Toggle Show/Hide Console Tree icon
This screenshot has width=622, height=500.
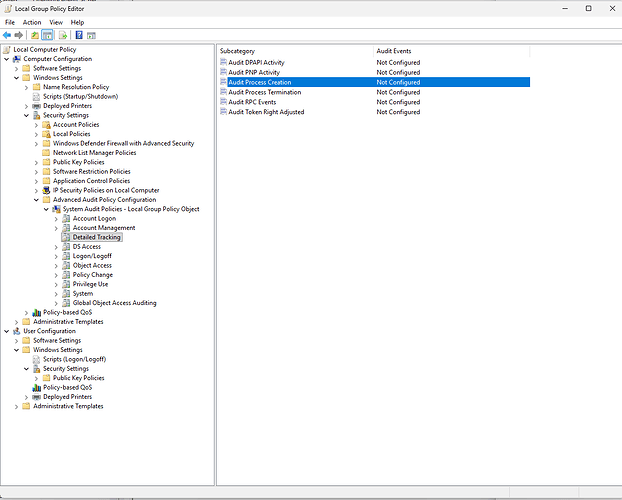(x=47, y=35)
